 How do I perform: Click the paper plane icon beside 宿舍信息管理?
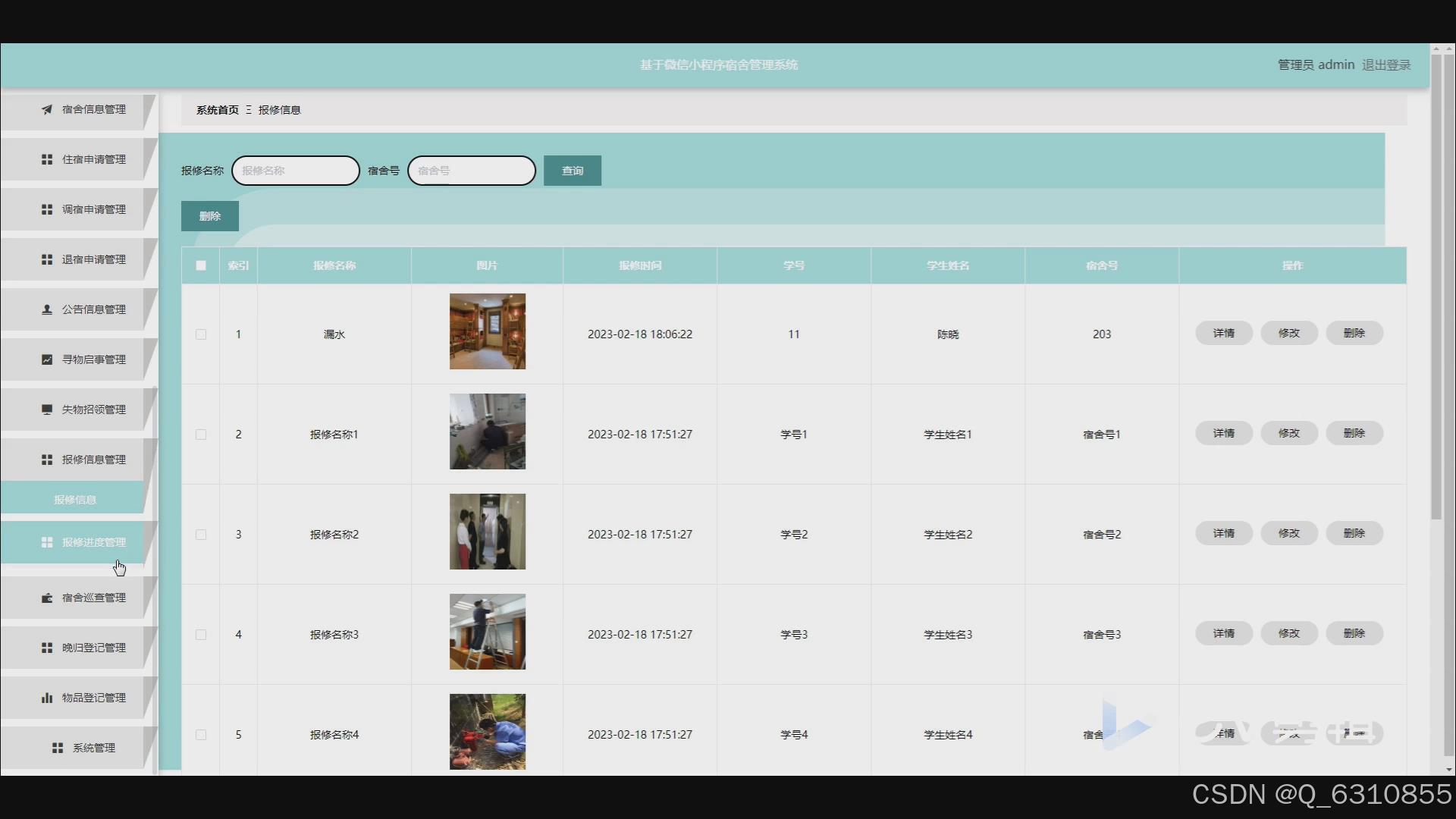(x=47, y=109)
